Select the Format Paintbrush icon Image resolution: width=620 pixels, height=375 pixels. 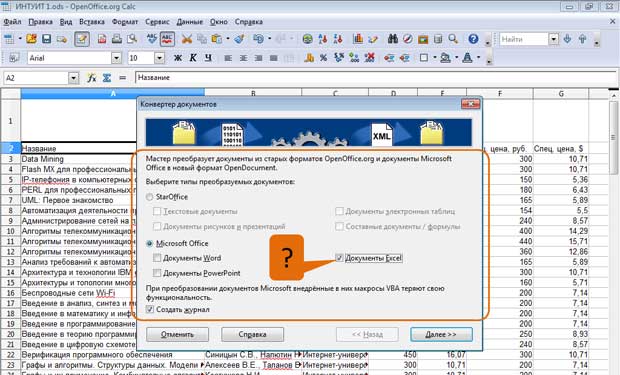[x=239, y=39]
